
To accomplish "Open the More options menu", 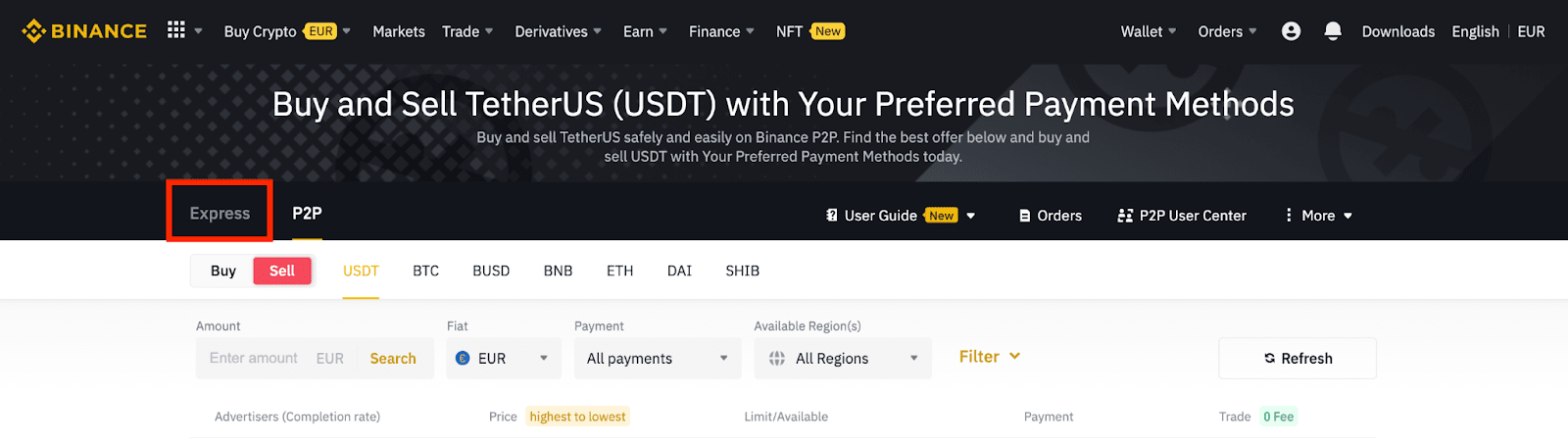I will 1319,216.
